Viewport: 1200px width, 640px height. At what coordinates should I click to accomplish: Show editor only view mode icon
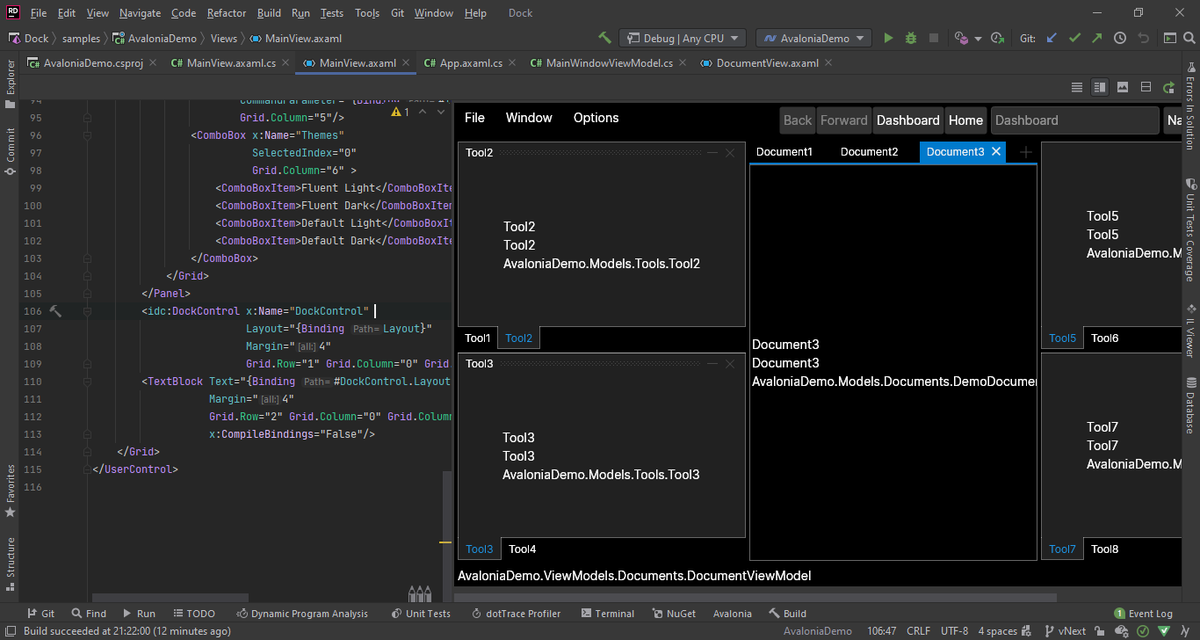pos(1077,87)
